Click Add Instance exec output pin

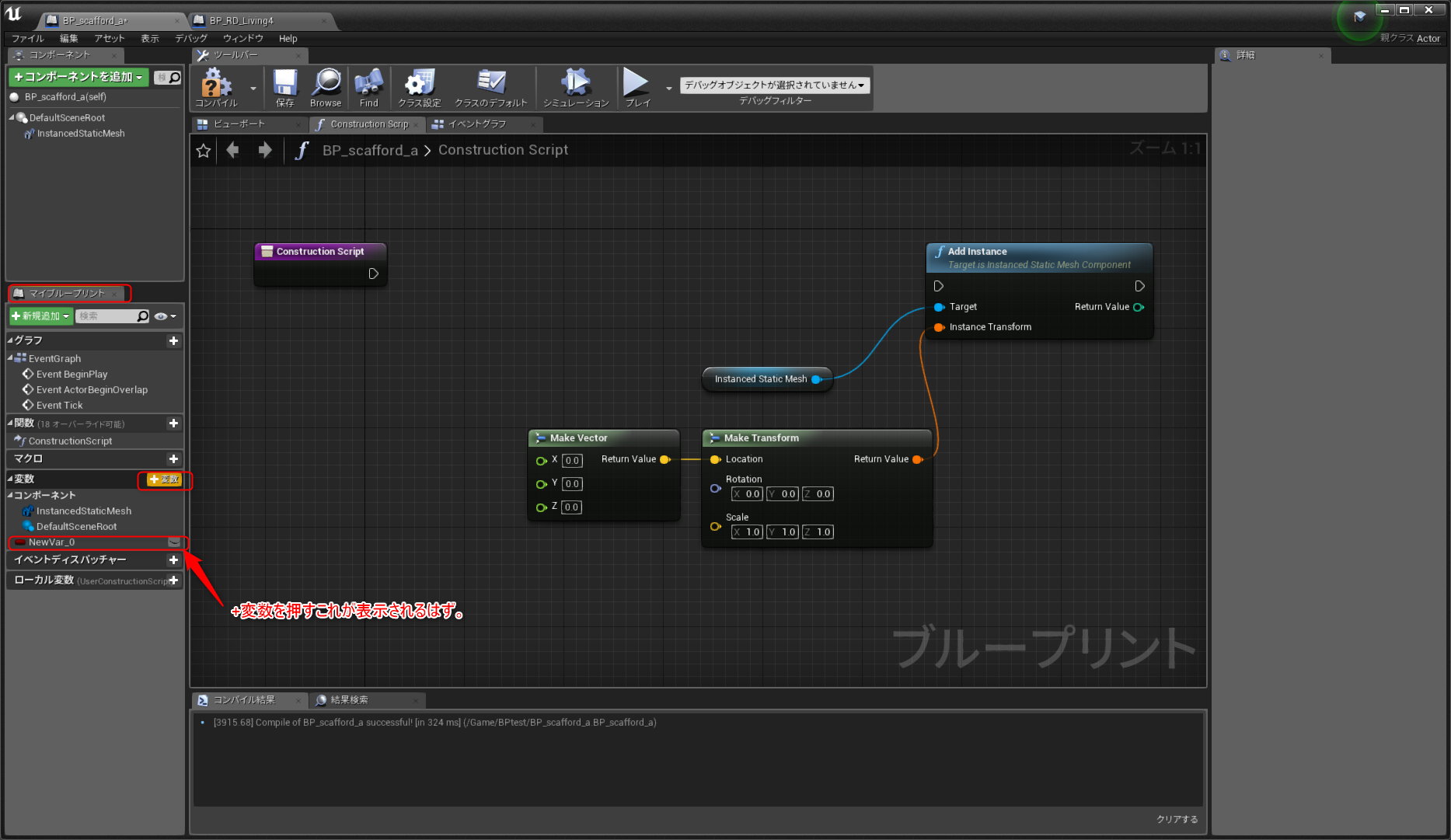1139,286
